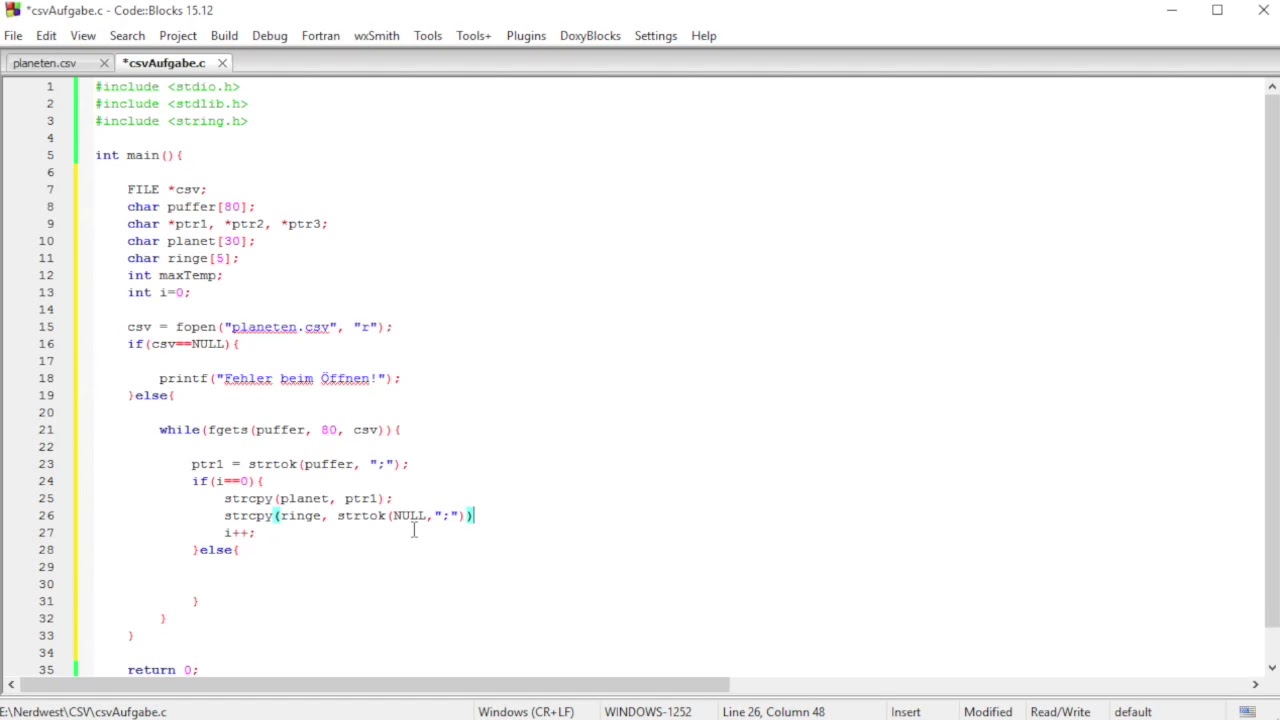Click the printf("Fehler beim Öffnen!") line
This screenshot has width=1280, height=720.
[280, 378]
